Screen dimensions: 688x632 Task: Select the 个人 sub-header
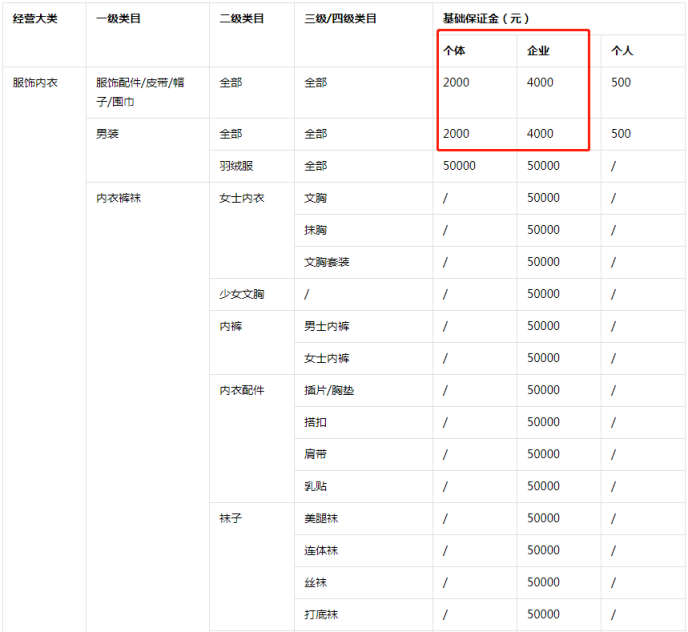623,50
